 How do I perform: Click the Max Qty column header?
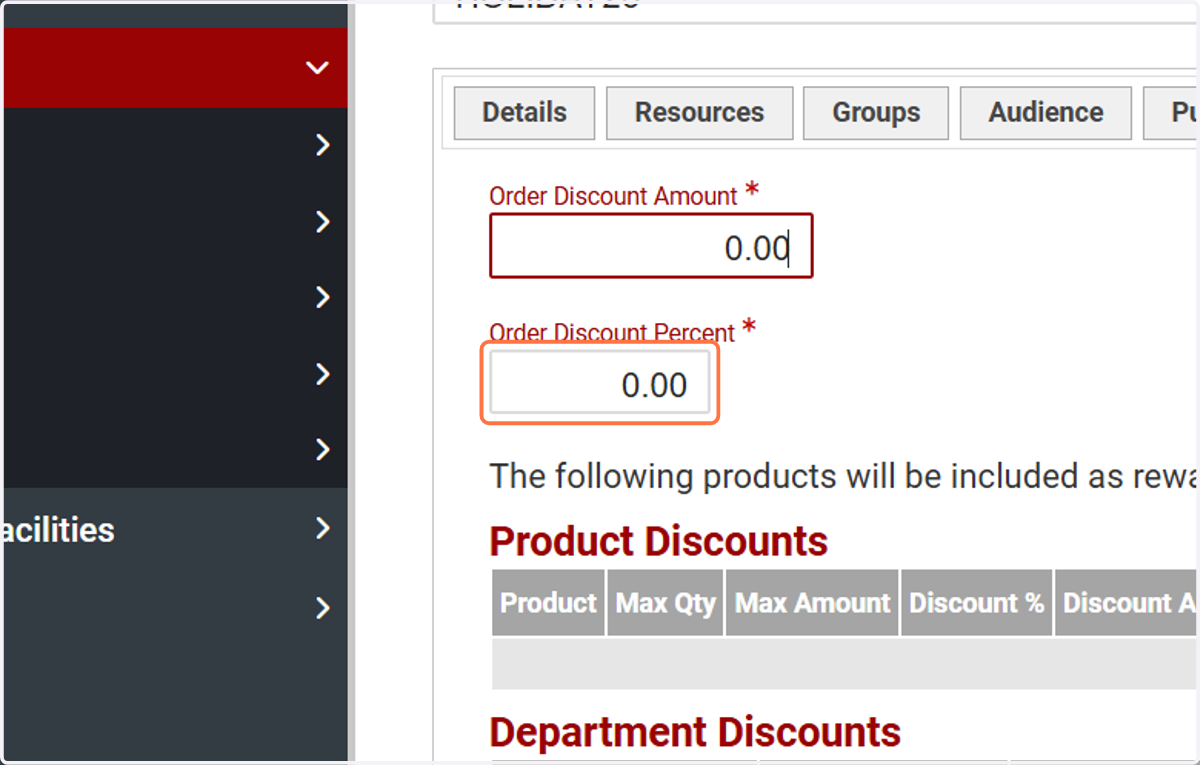click(x=665, y=603)
